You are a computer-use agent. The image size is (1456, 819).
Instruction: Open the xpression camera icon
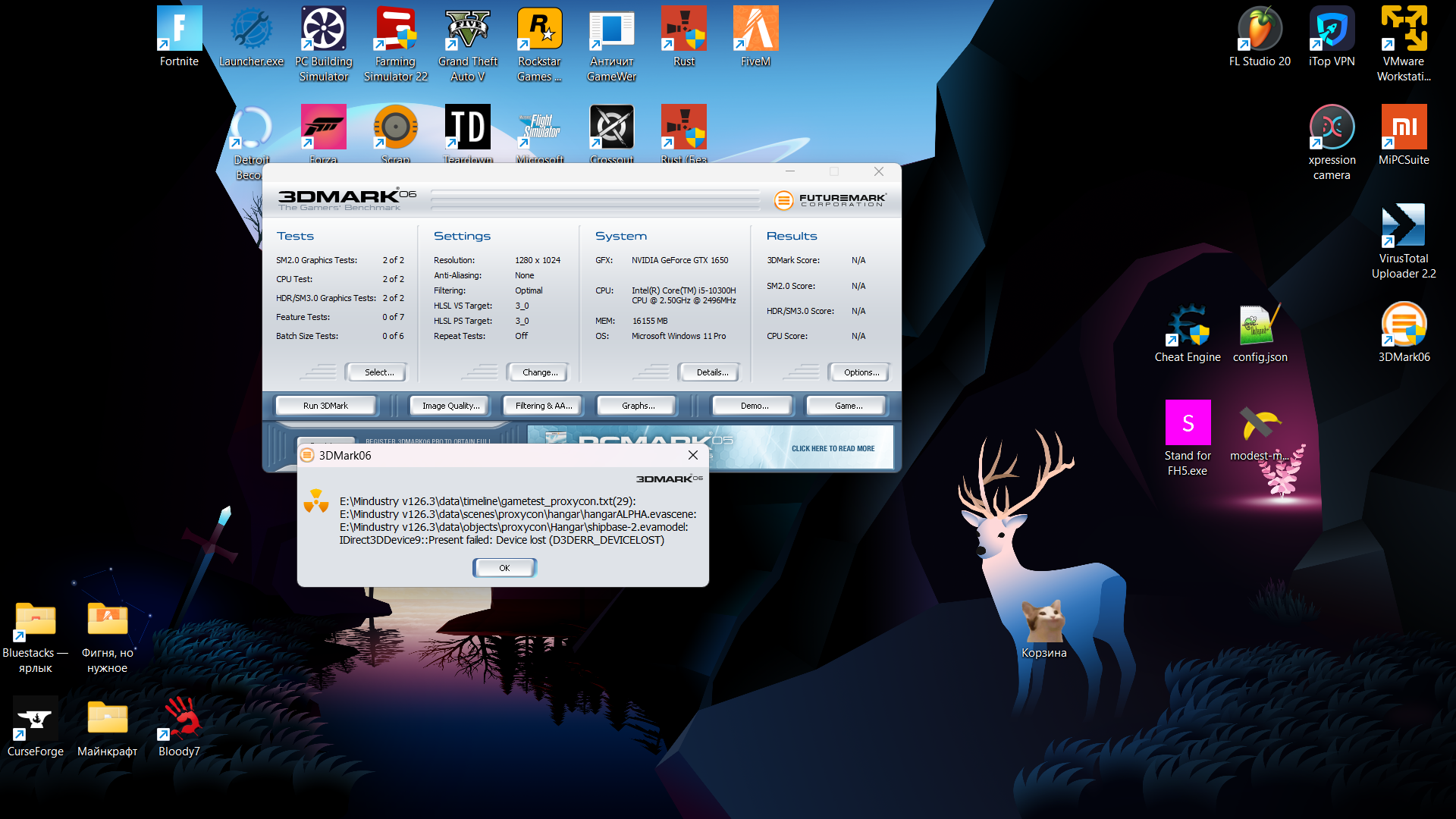(1332, 143)
